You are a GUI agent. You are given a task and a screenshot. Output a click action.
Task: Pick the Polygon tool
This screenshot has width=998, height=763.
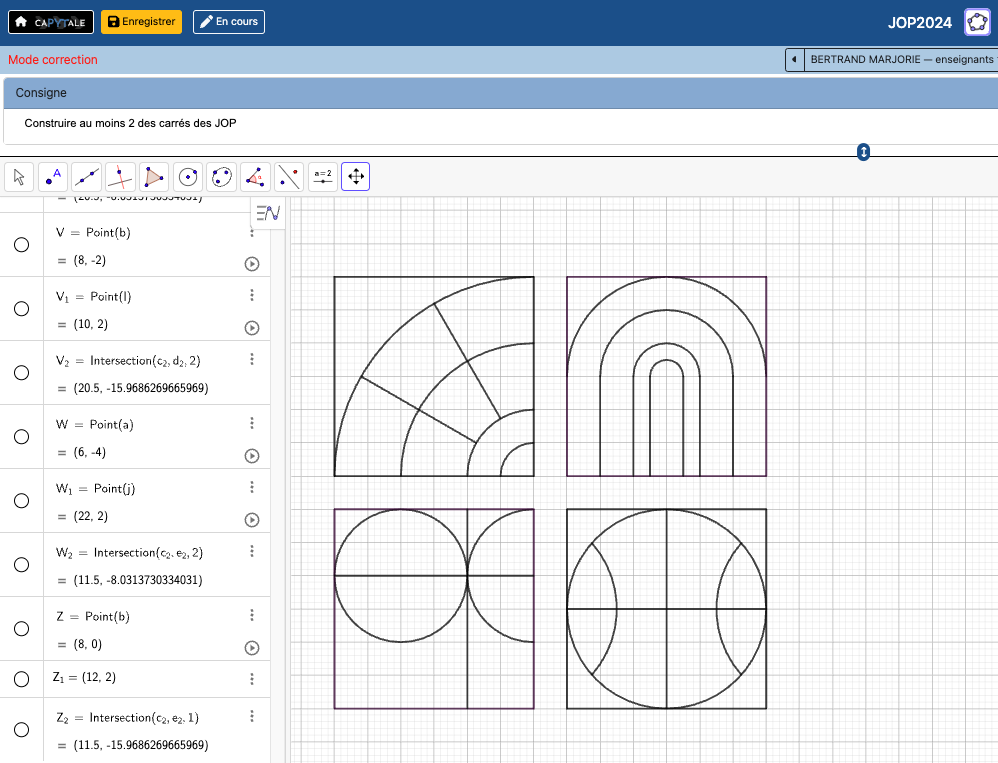click(x=154, y=177)
